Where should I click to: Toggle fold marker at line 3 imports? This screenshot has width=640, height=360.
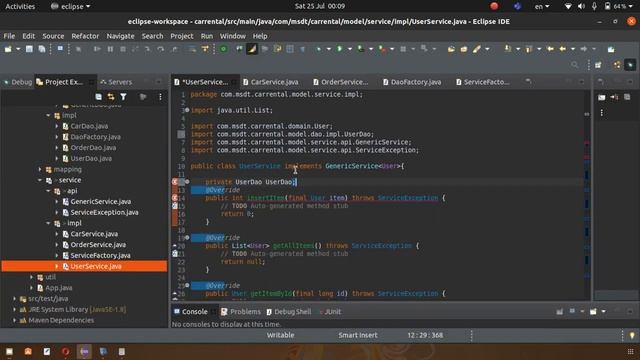[x=187, y=110]
